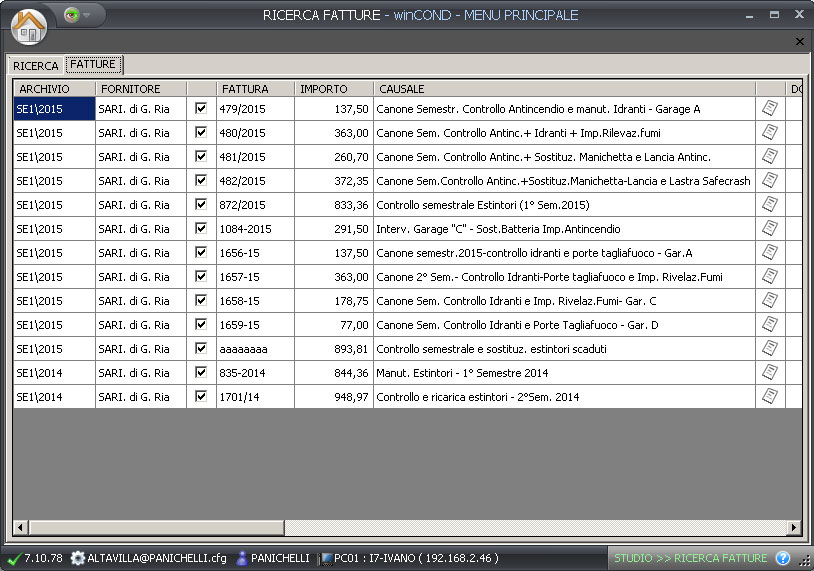Image resolution: width=814 pixels, height=571 pixels.
Task: Open document icon for invoice 479/2015
Action: 769,108
